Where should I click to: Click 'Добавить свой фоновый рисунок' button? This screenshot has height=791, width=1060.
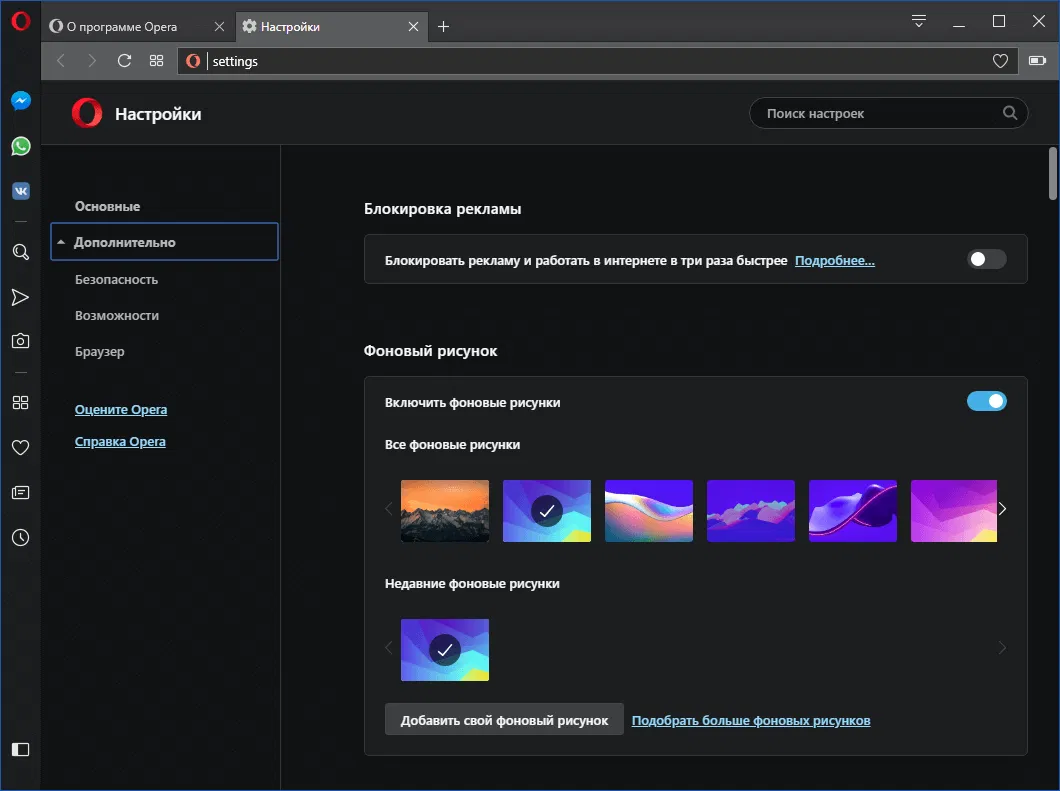pyautogui.click(x=504, y=720)
